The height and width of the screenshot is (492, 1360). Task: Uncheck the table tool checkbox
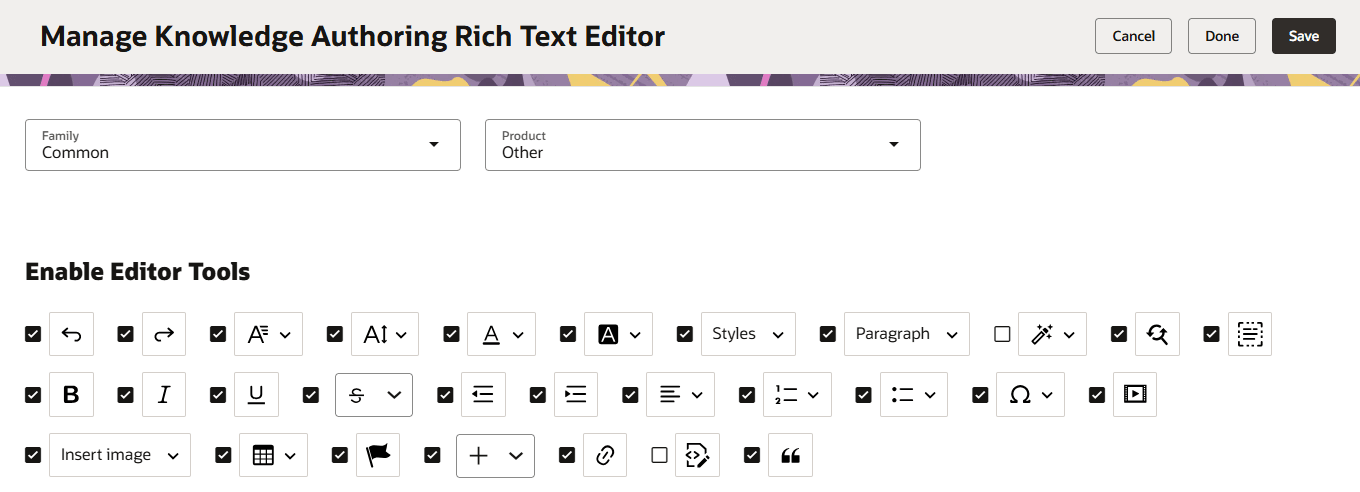(x=223, y=455)
